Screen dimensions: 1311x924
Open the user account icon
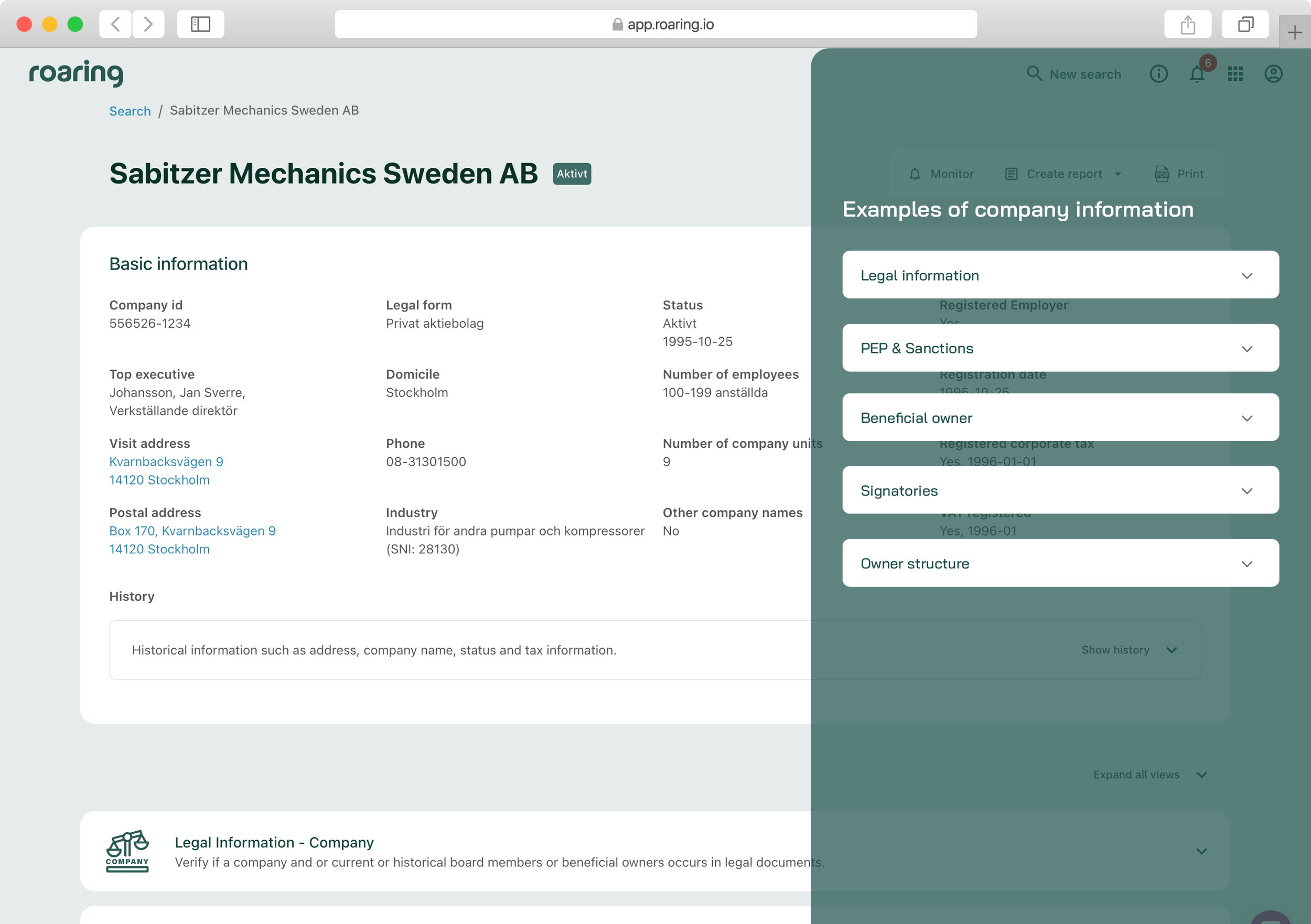click(1273, 74)
